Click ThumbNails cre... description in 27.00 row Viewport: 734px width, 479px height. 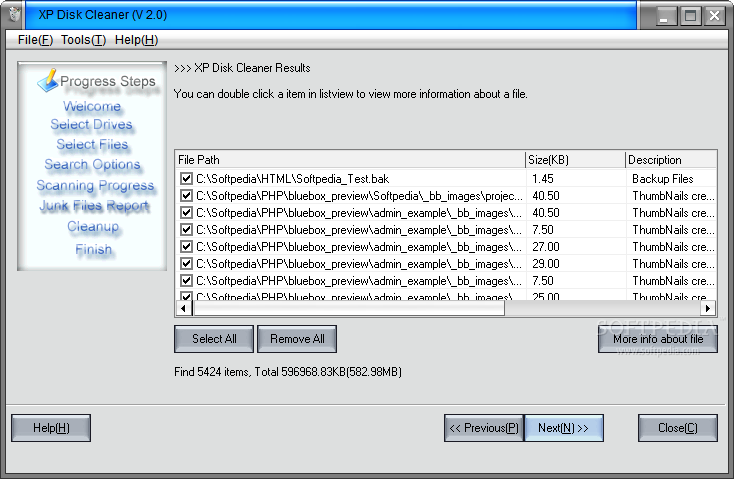coord(673,247)
